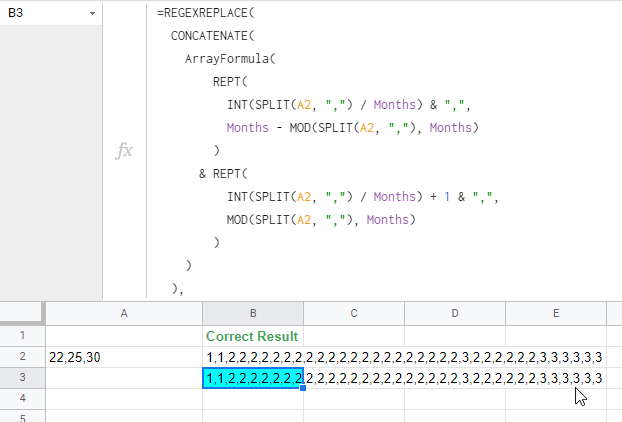The image size is (622, 422).
Task: Click ArrayFormula( in the formula bar
Action: [x=230, y=59]
